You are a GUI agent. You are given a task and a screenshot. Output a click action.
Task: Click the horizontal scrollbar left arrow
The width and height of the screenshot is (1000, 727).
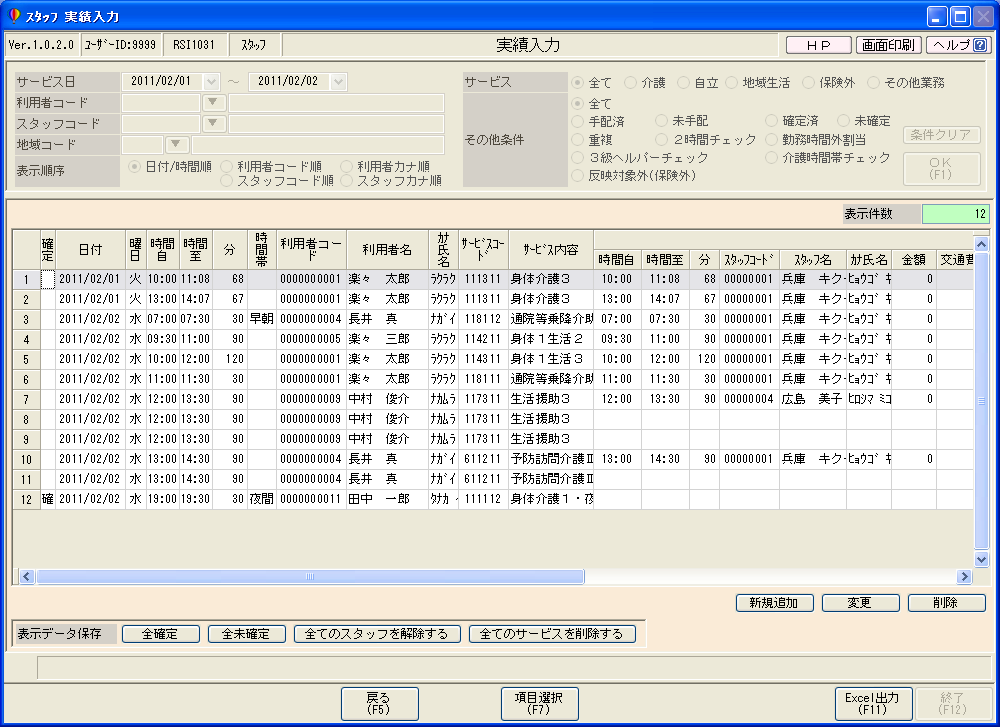click(27, 576)
